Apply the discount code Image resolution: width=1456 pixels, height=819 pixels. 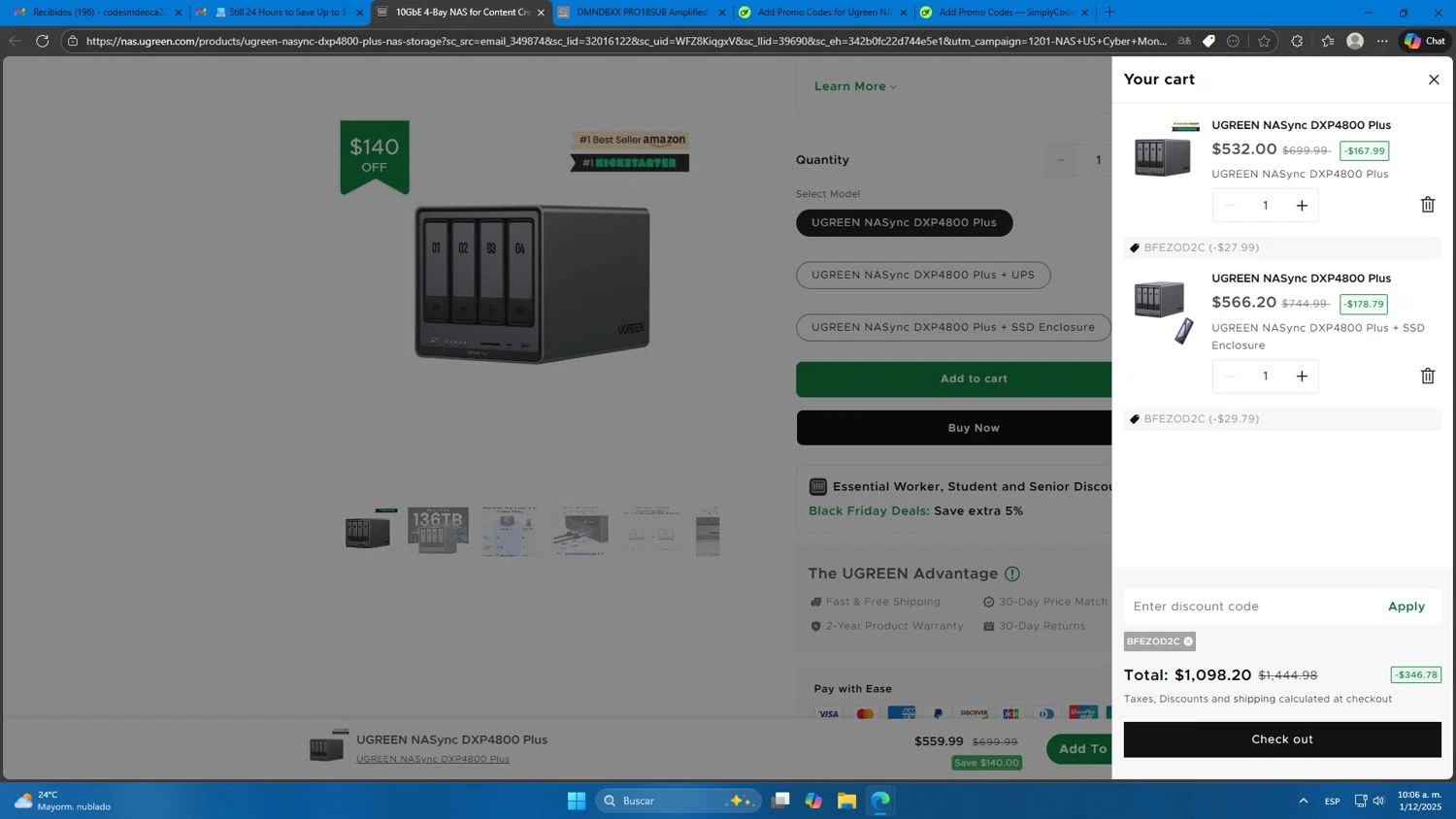coord(1406,606)
